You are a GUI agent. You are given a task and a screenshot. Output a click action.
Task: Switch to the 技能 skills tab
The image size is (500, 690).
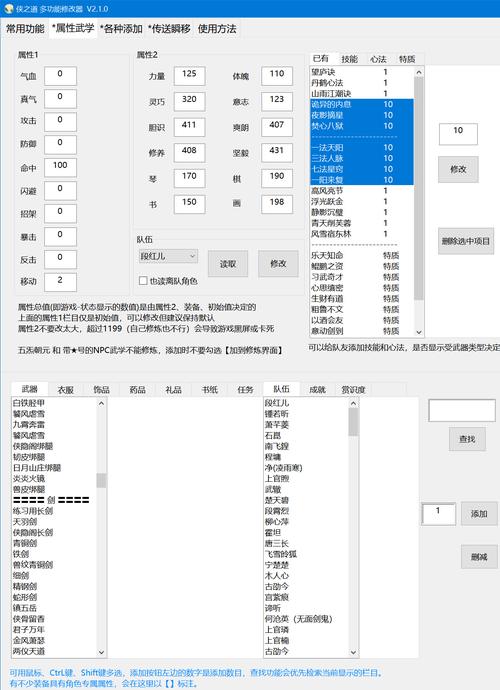[349, 59]
